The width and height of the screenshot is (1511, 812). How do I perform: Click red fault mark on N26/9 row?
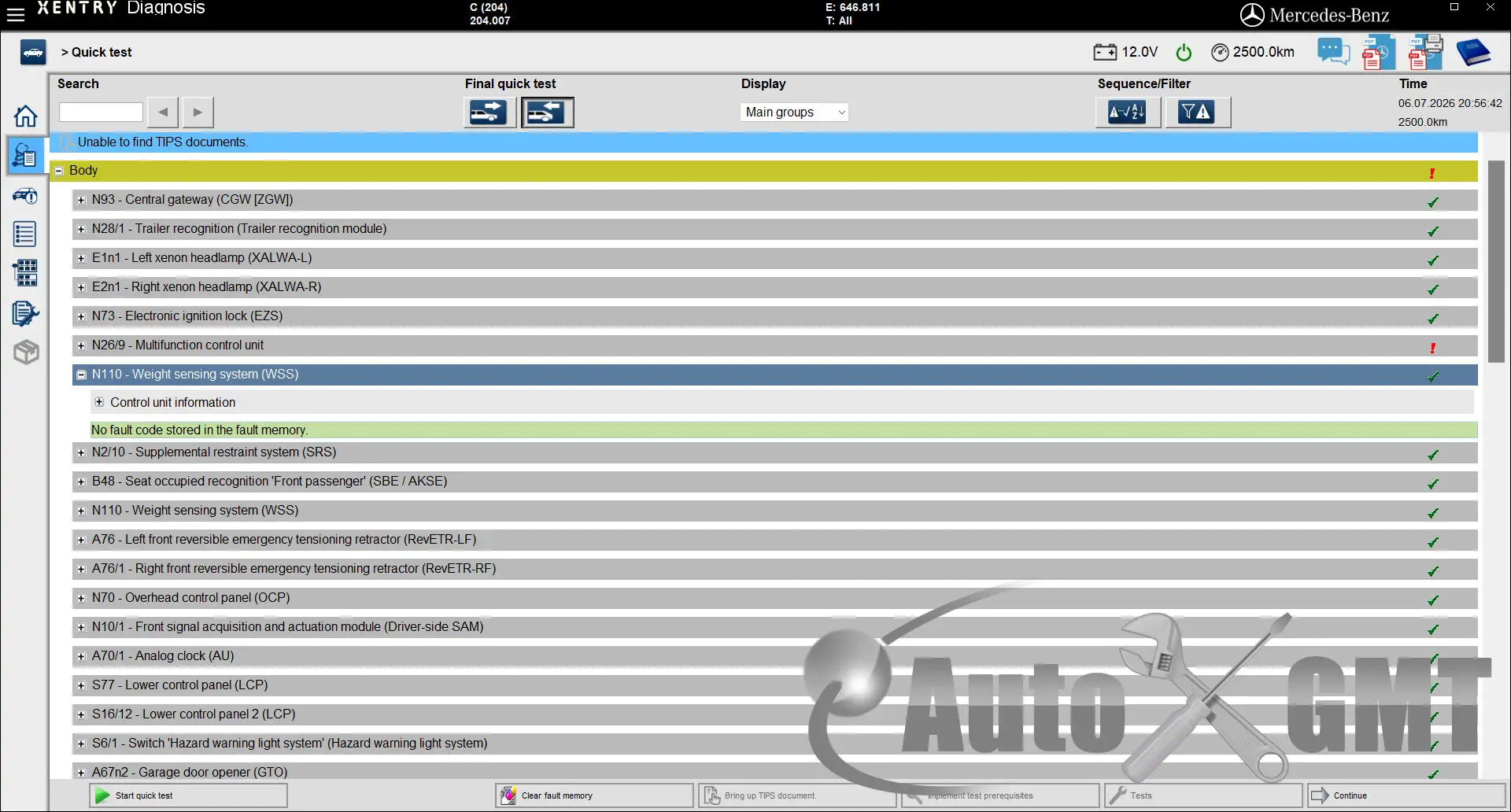(1432, 348)
